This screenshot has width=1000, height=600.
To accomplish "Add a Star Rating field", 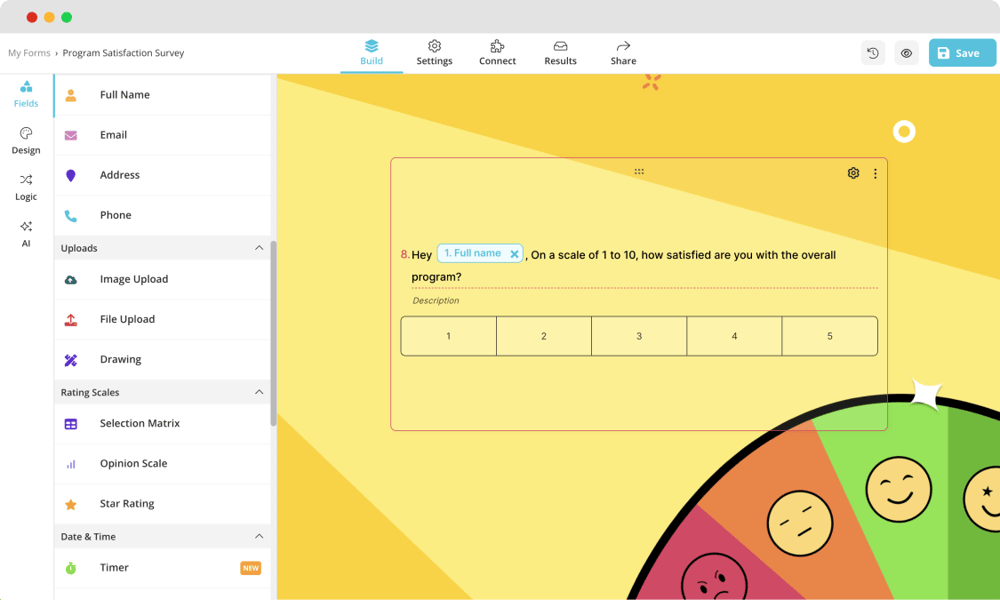I will click(126, 504).
